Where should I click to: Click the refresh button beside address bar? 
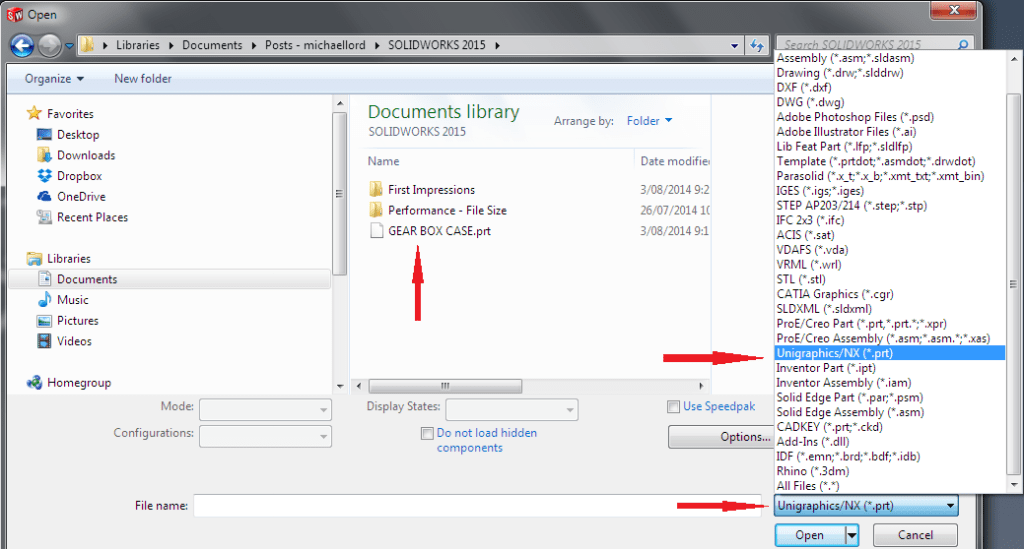tap(758, 45)
